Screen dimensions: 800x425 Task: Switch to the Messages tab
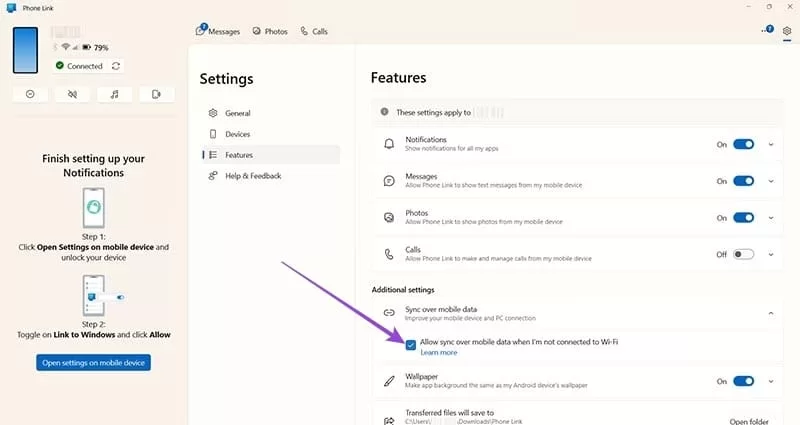[218, 32]
